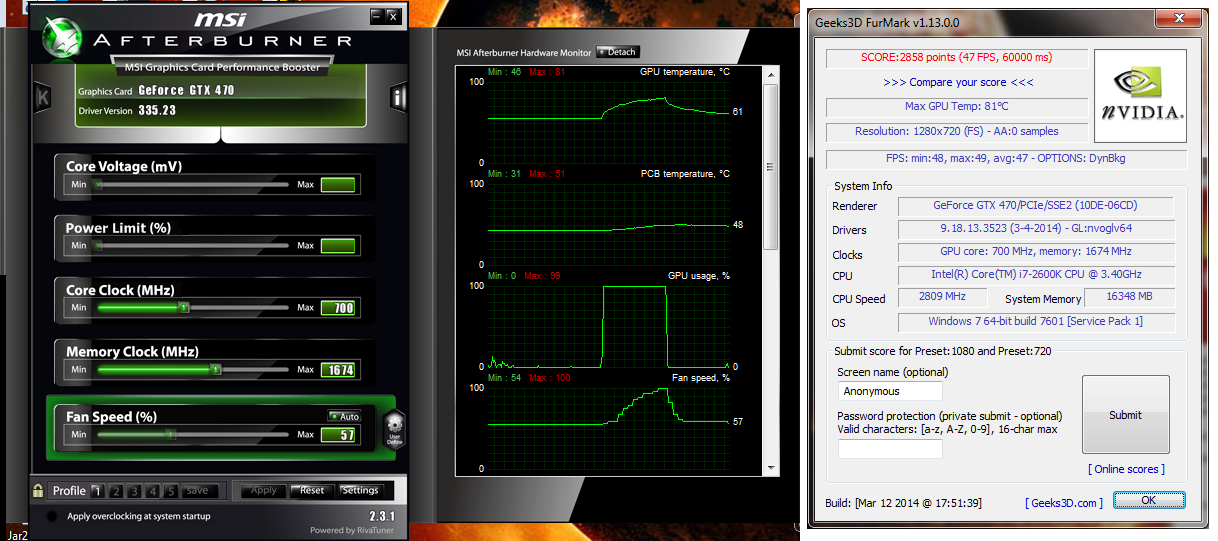Image resolution: width=1218 pixels, height=541 pixels.
Task: Select profile slot 2
Action: pyautogui.click(x=115, y=491)
